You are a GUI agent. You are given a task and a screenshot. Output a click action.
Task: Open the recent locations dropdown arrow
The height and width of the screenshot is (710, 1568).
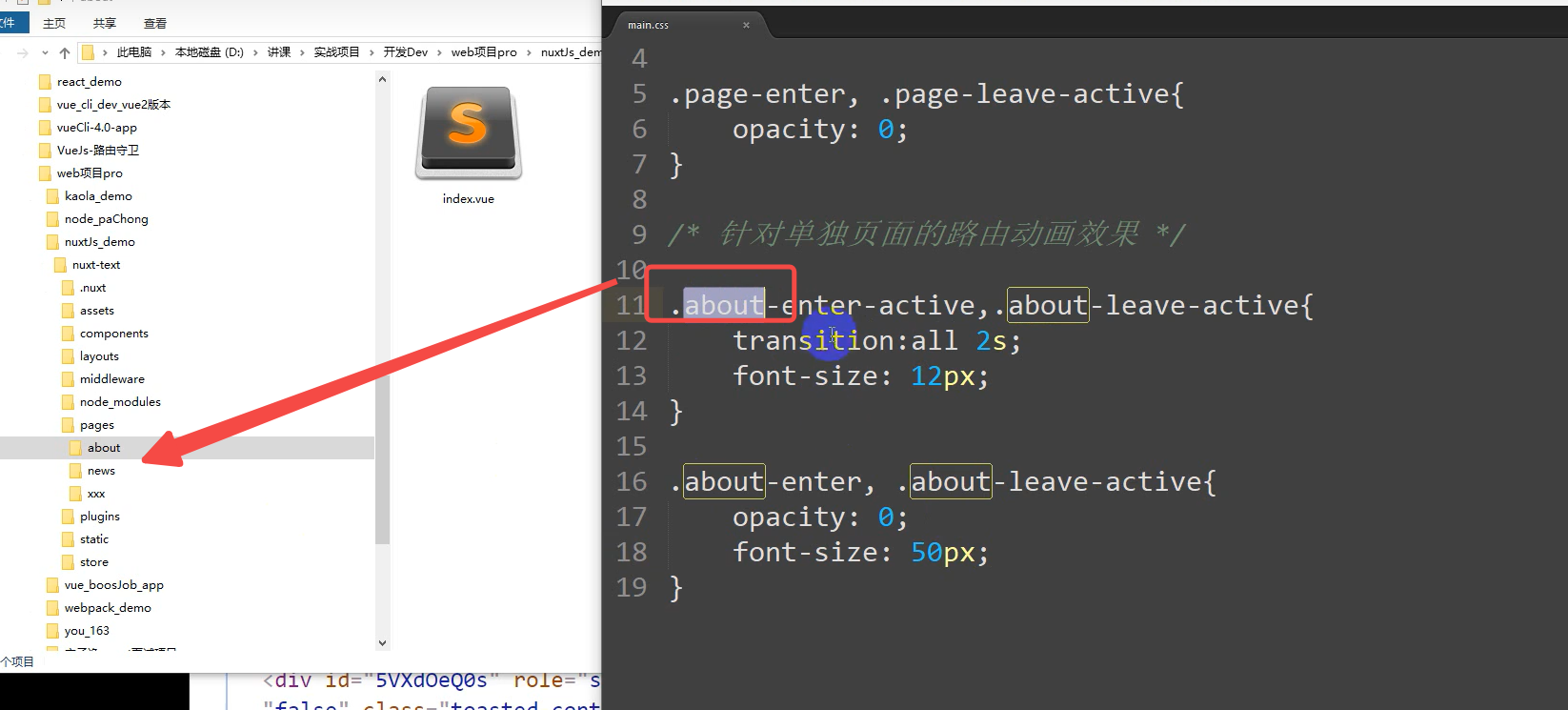45,52
